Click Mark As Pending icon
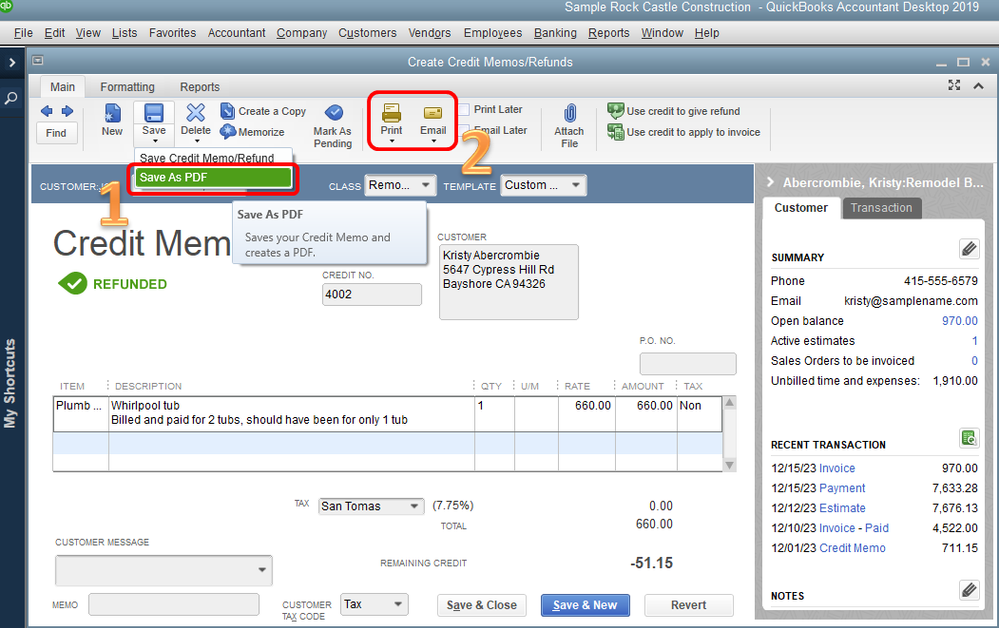The height and width of the screenshot is (628, 999). click(334, 113)
